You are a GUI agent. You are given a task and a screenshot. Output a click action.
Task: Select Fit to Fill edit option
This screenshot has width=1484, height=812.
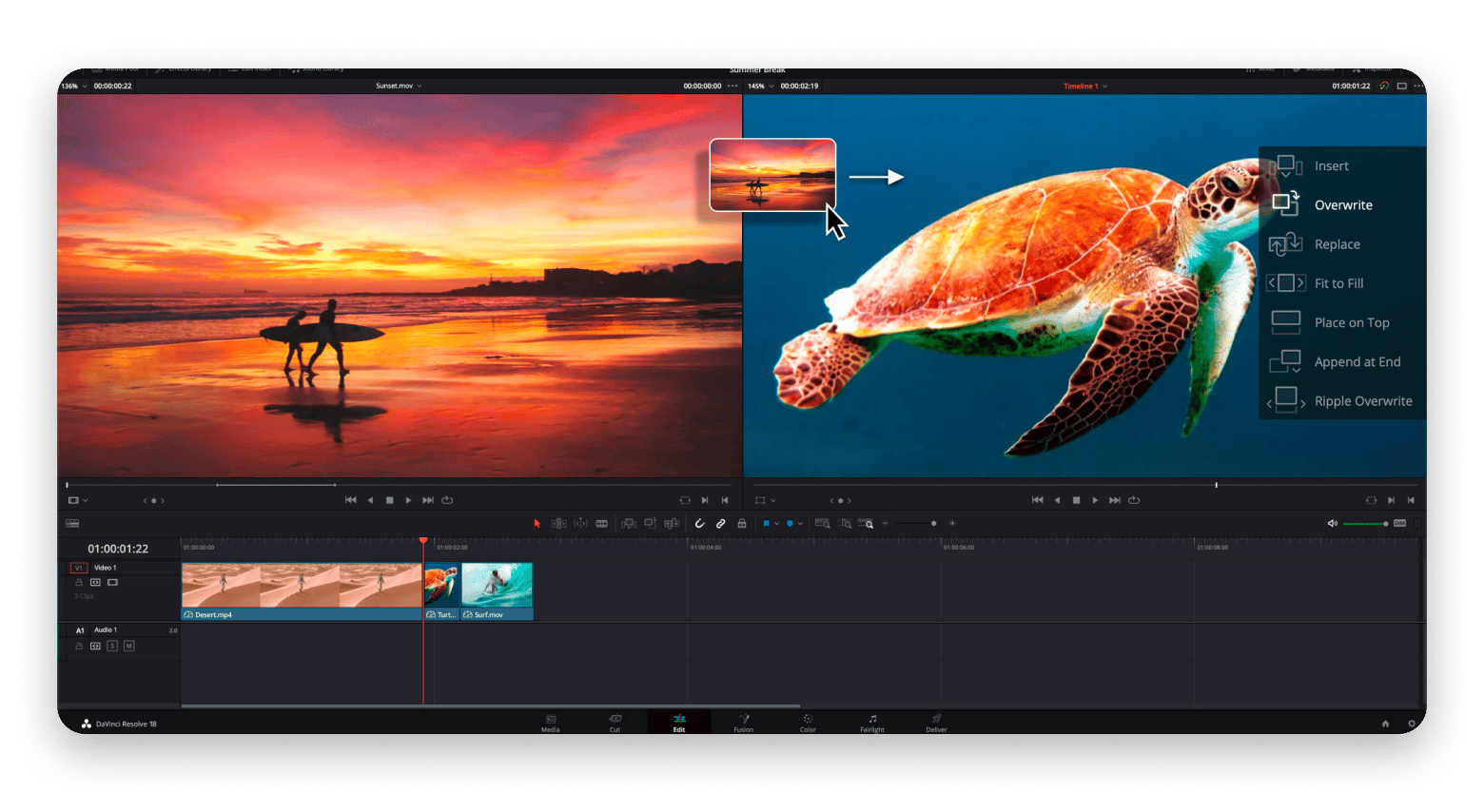1341,283
